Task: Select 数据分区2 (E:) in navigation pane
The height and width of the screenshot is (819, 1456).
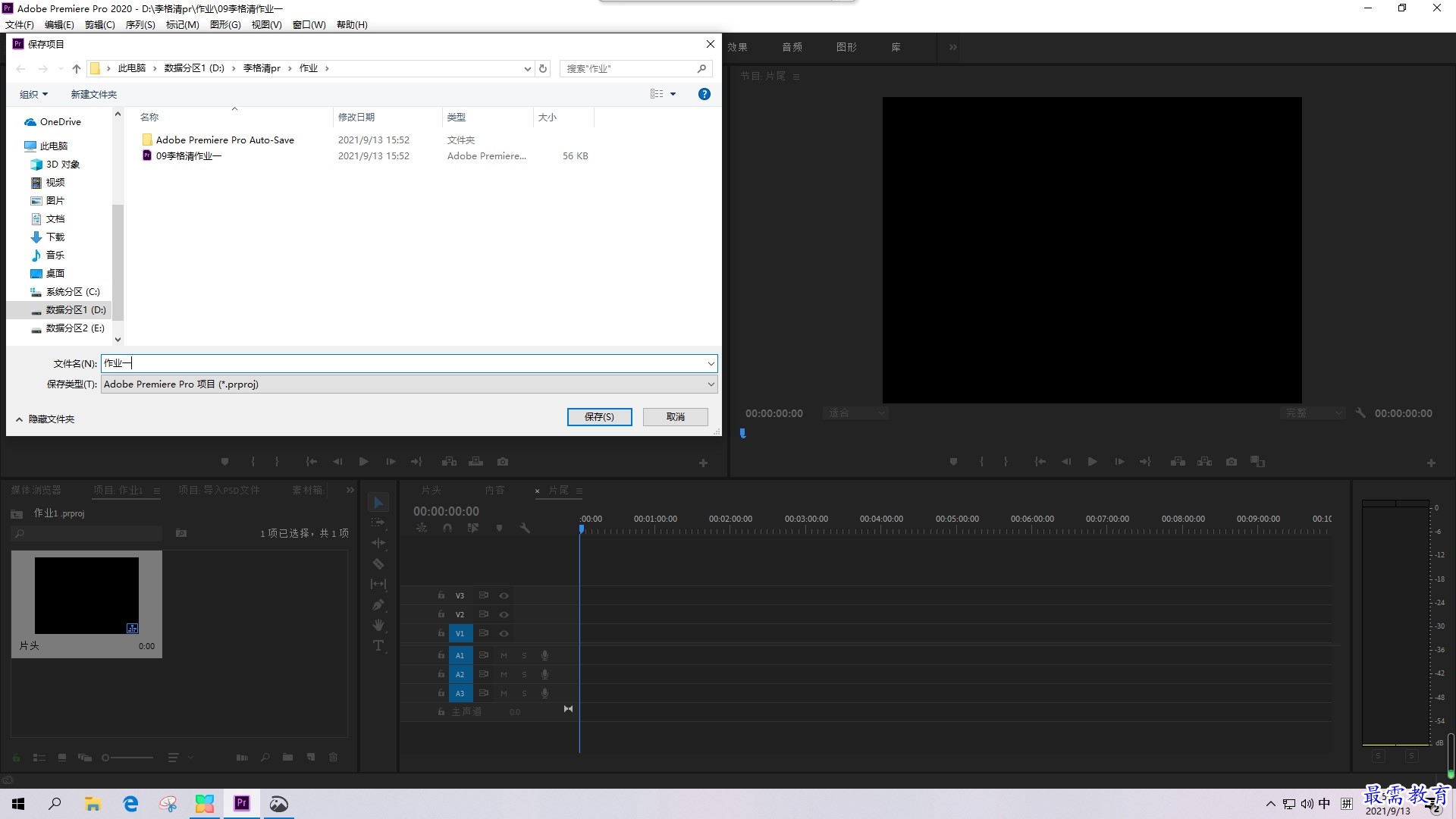Action: (68, 328)
